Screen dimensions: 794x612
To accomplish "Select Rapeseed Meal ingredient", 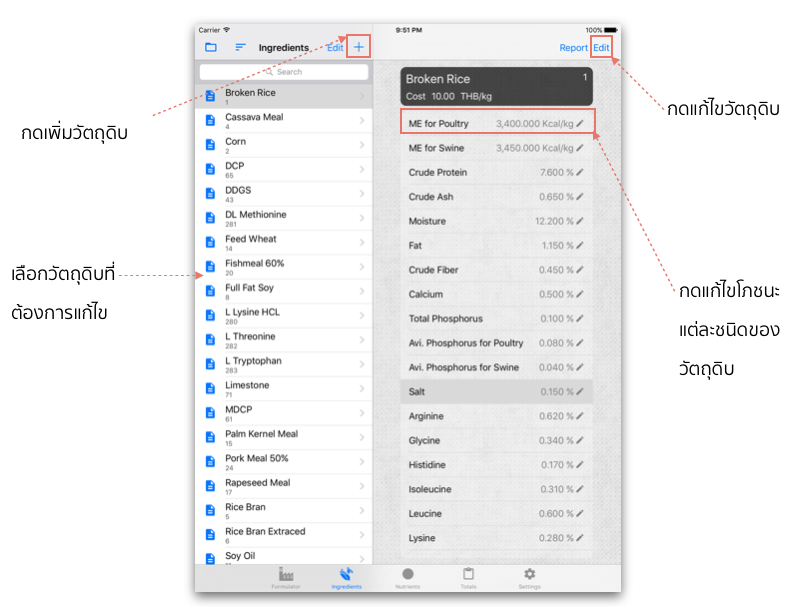I will 284,485.
